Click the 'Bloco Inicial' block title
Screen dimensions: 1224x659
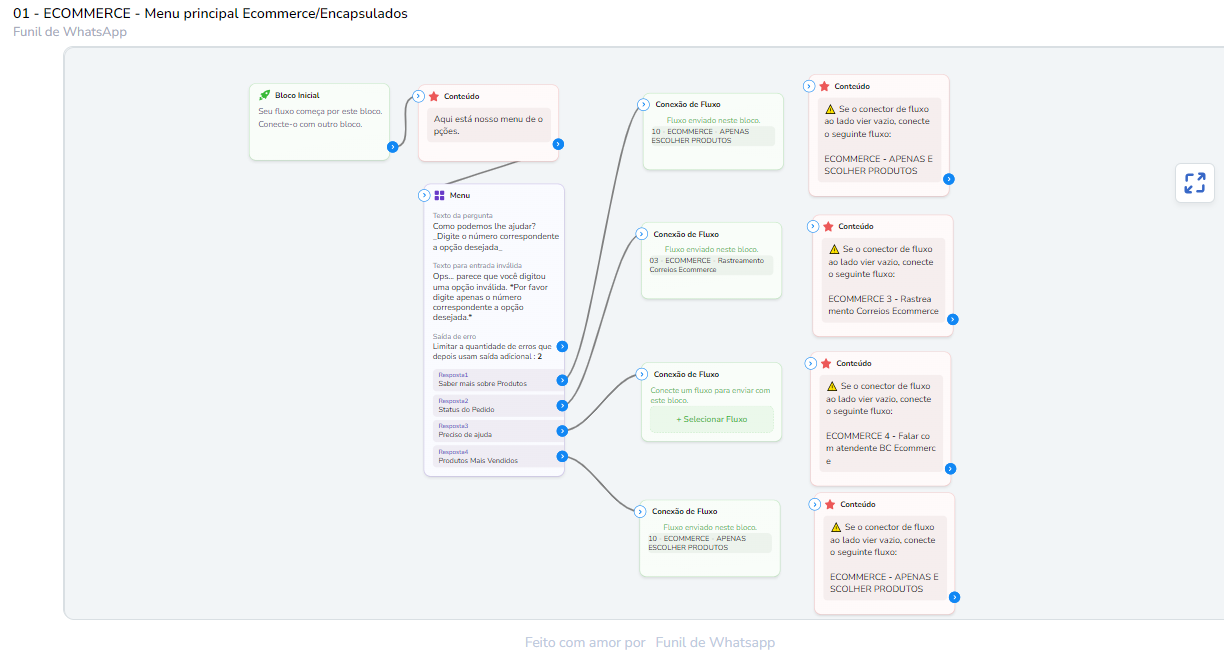[x=297, y=95]
